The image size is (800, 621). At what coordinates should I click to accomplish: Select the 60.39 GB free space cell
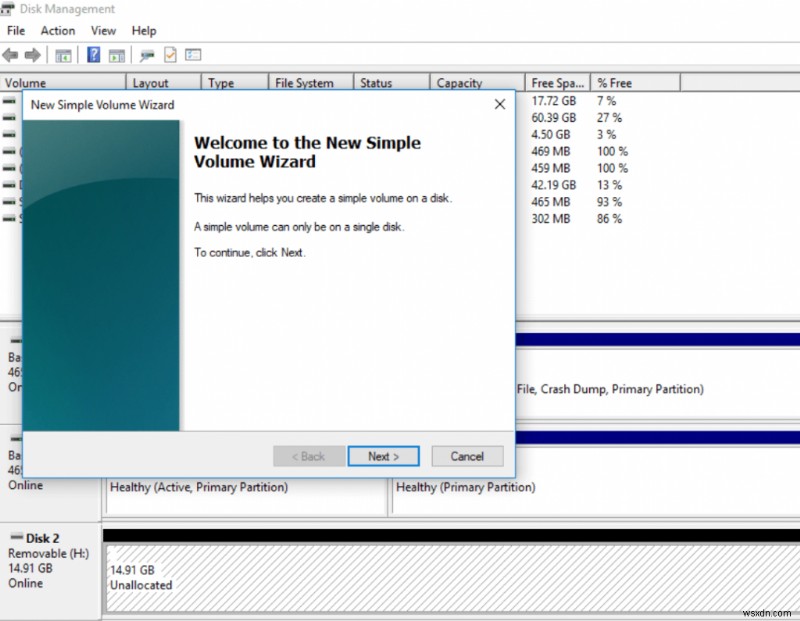pos(554,118)
